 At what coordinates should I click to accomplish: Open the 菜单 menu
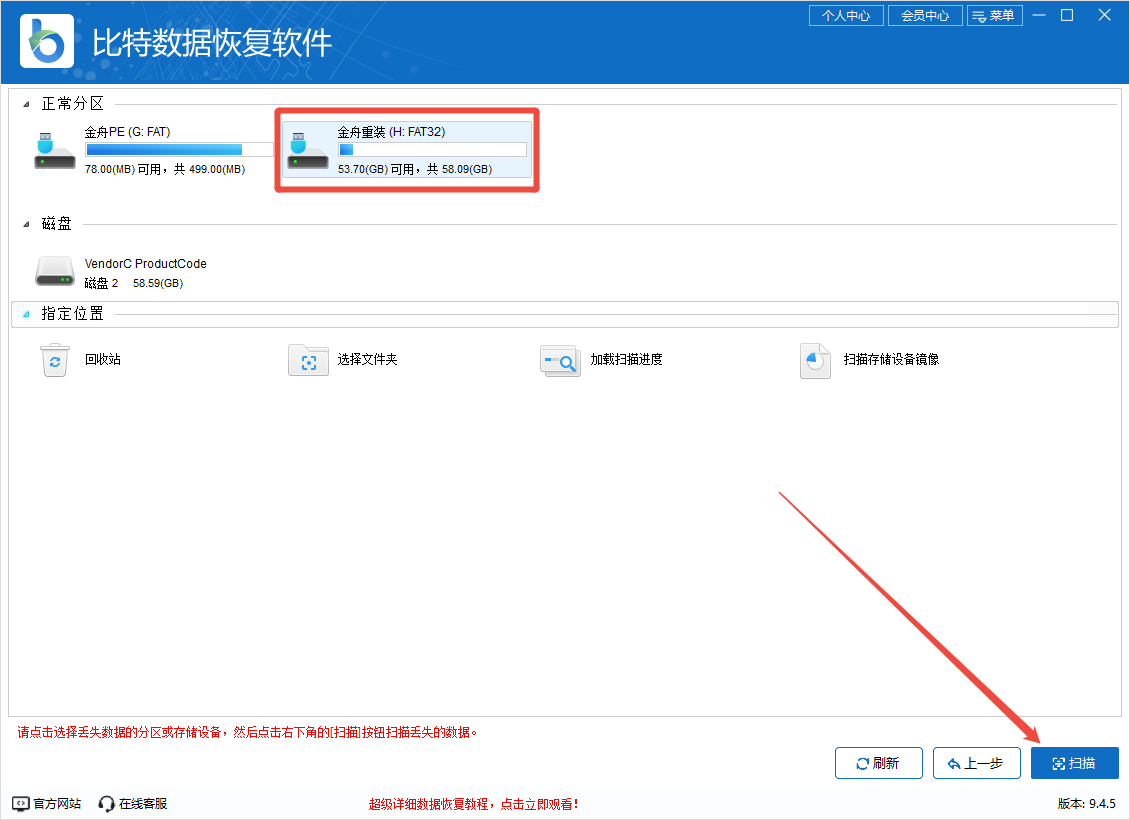993,16
